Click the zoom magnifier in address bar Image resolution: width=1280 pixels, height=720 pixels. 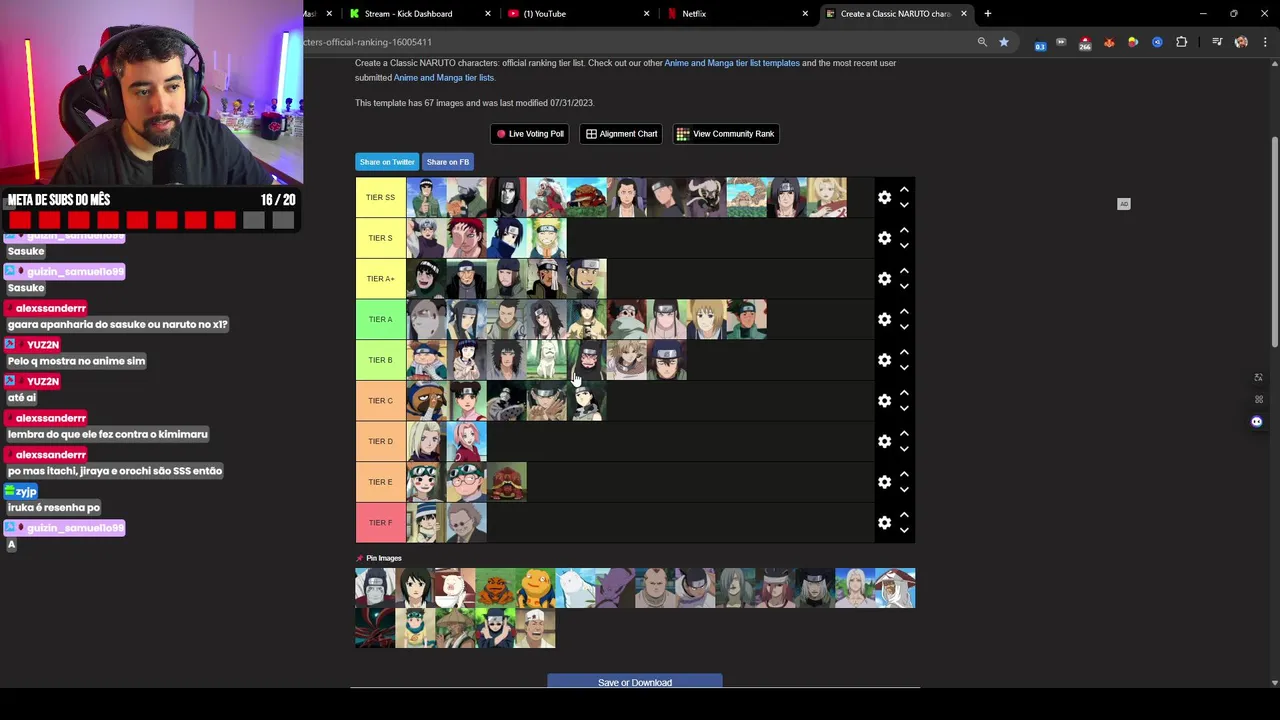tap(982, 42)
